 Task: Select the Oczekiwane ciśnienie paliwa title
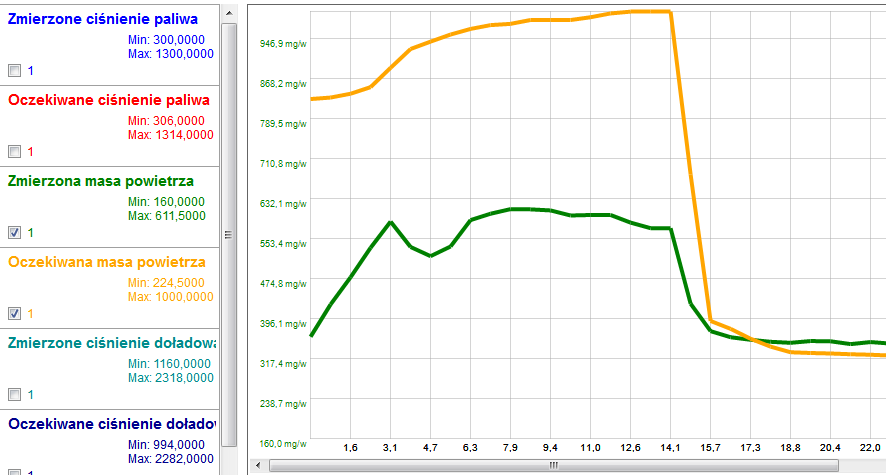pyautogui.click(x=108, y=100)
